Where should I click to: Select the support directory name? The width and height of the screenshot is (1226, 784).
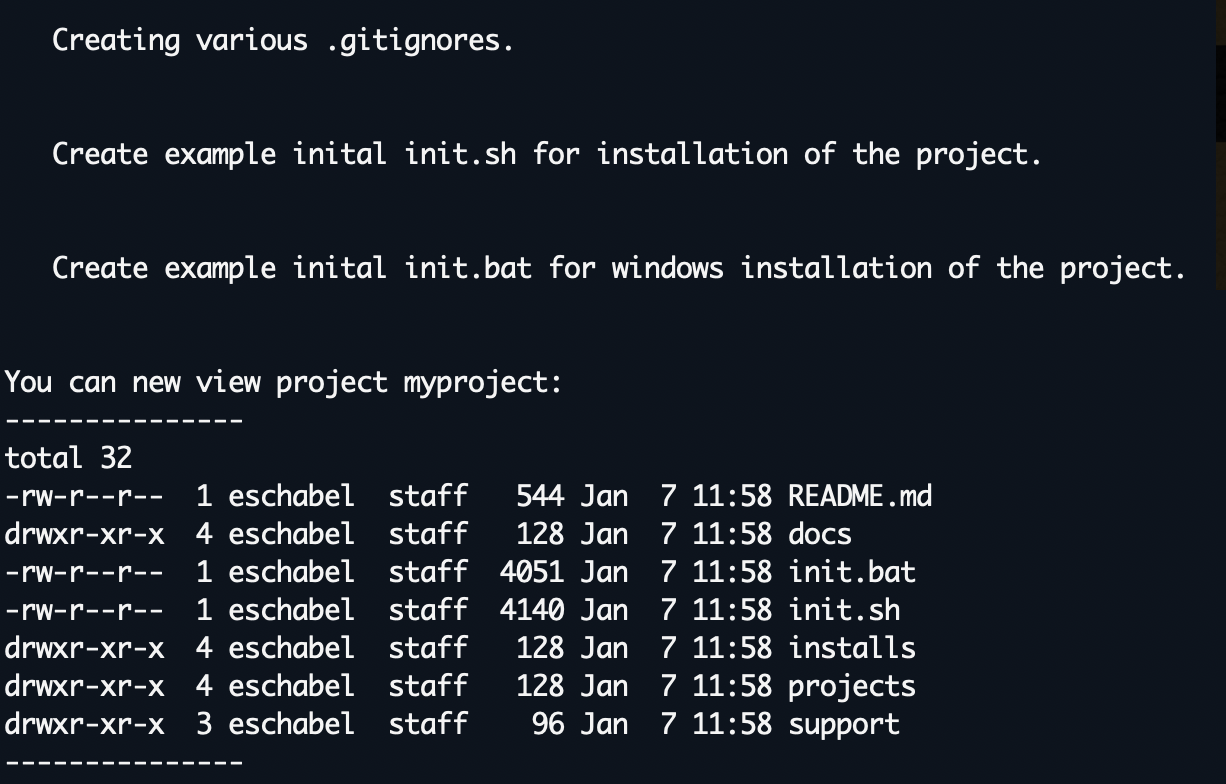(843, 724)
